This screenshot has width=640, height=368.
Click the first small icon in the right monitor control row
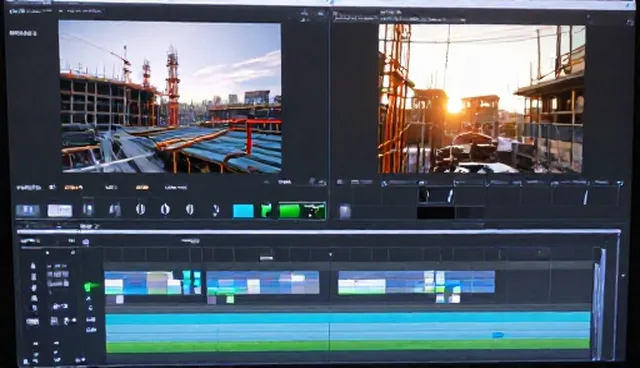340,182
